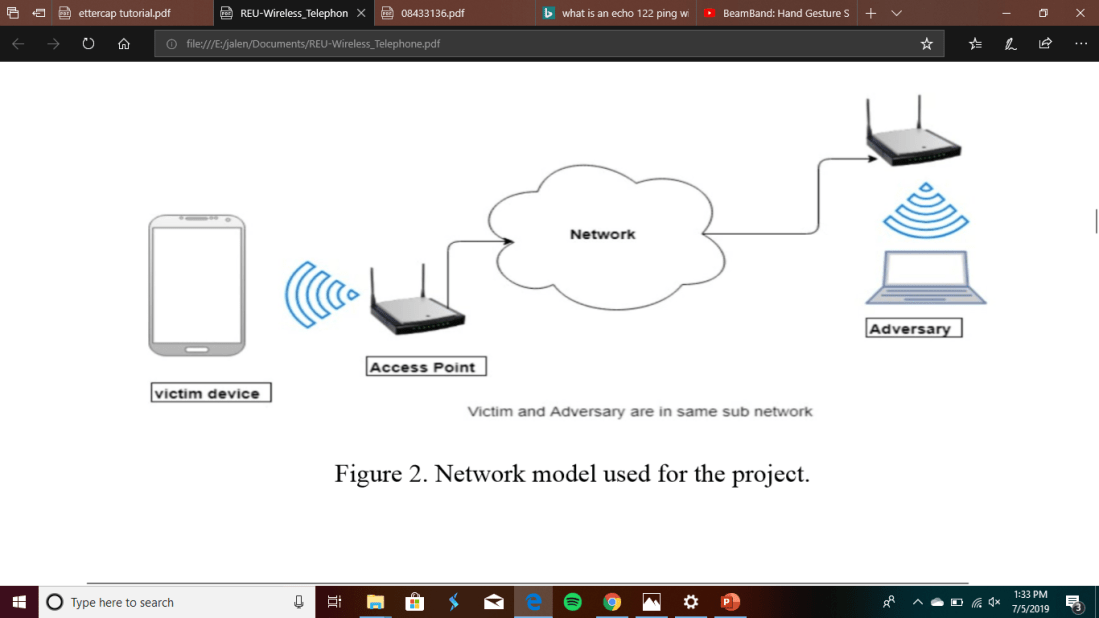Show tab previews chevron
This screenshot has width=1099, height=618.
pyautogui.click(x=896, y=13)
